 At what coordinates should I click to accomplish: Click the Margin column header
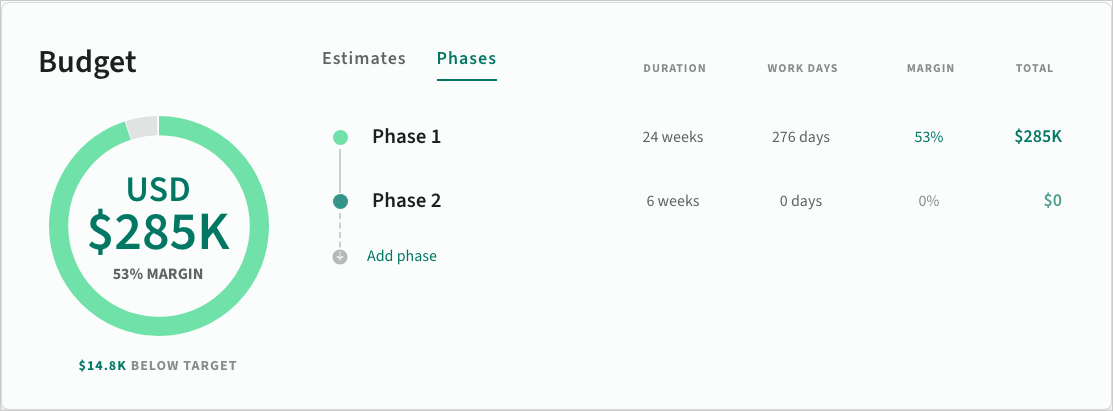tap(930, 69)
